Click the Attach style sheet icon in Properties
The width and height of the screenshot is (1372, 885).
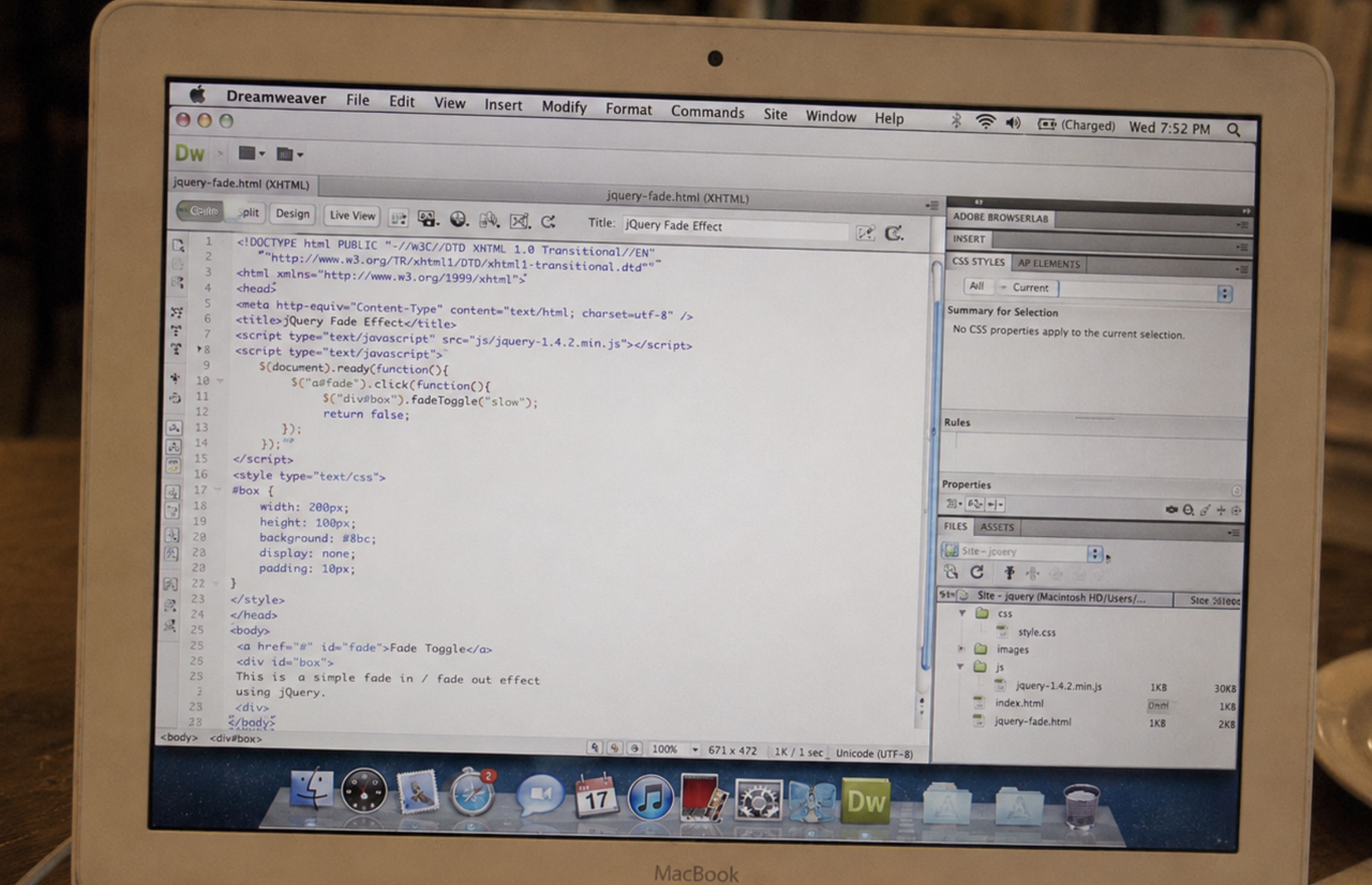[1171, 510]
